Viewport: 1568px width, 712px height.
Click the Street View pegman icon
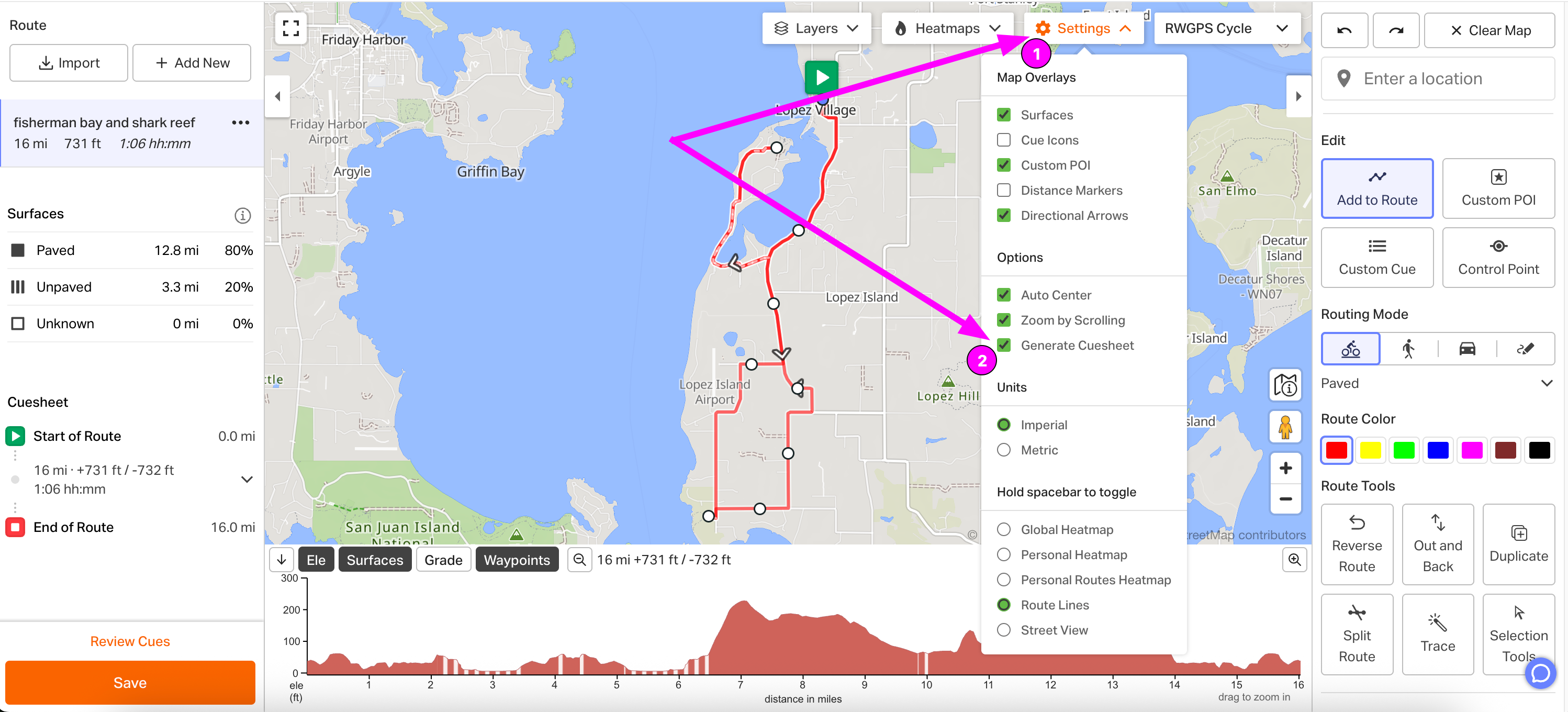[x=1285, y=427]
